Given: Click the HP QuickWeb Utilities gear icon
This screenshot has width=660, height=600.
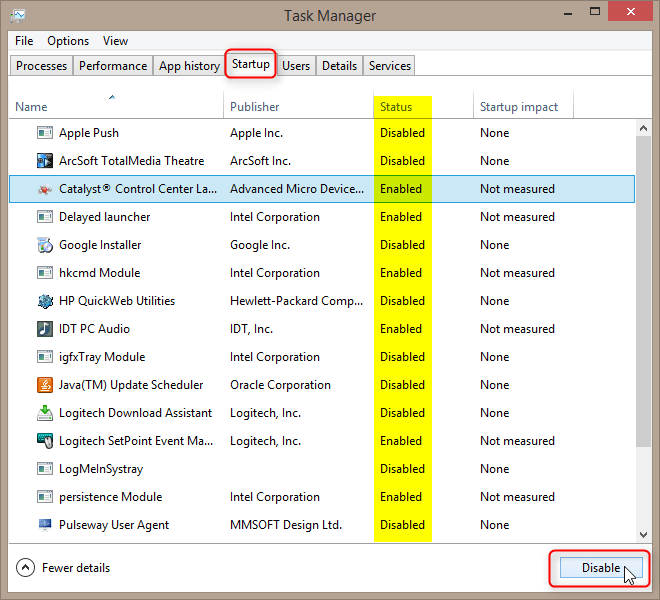Looking at the screenshot, I should click(x=45, y=301).
